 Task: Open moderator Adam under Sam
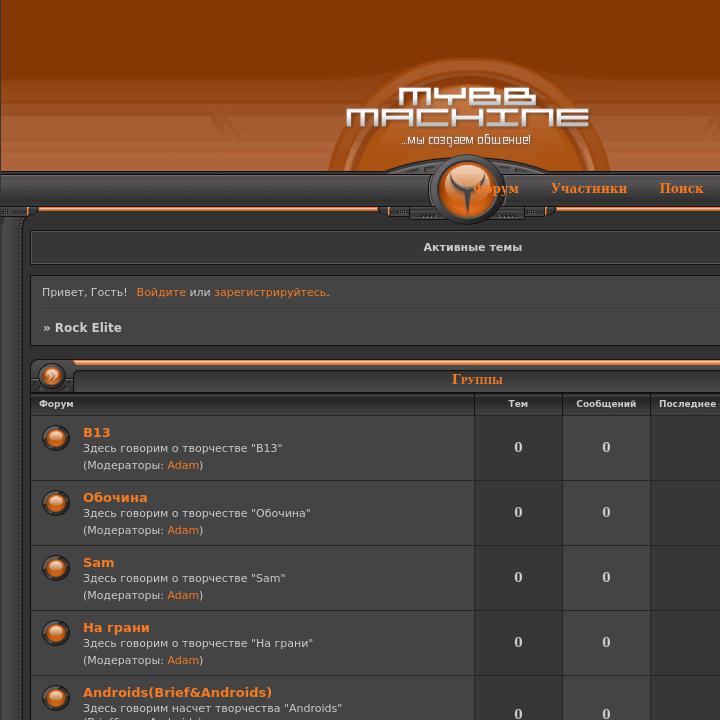tap(183, 595)
